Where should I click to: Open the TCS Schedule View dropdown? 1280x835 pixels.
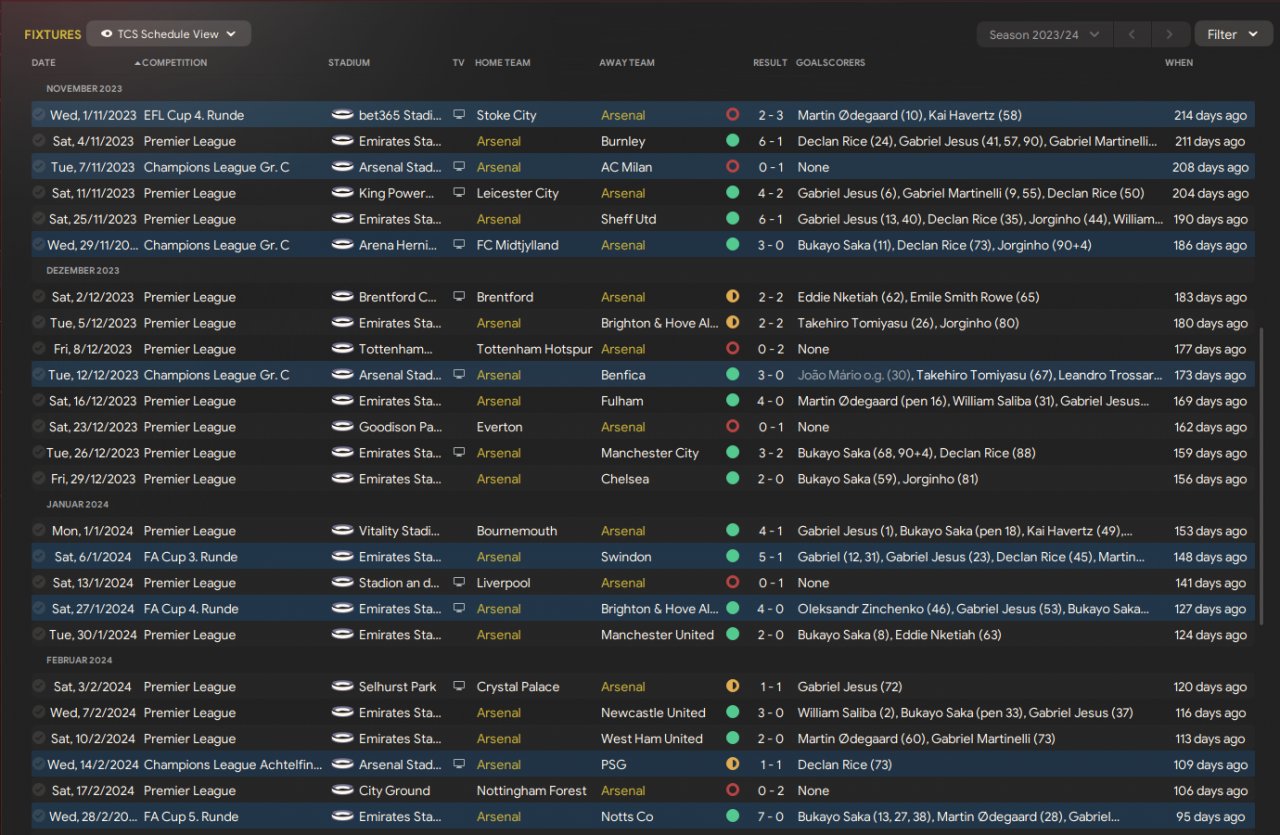point(168,34)
